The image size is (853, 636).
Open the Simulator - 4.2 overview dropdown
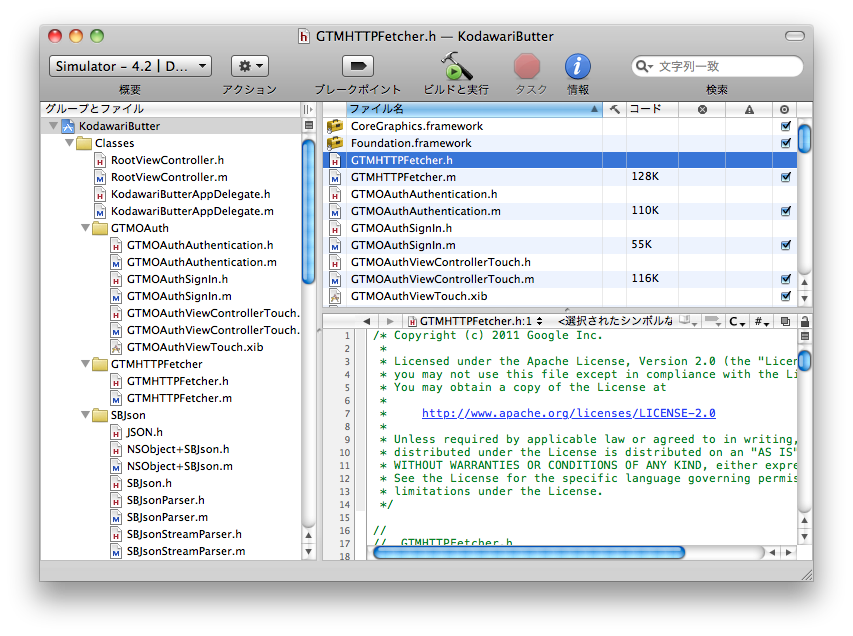tap(130, 66)
